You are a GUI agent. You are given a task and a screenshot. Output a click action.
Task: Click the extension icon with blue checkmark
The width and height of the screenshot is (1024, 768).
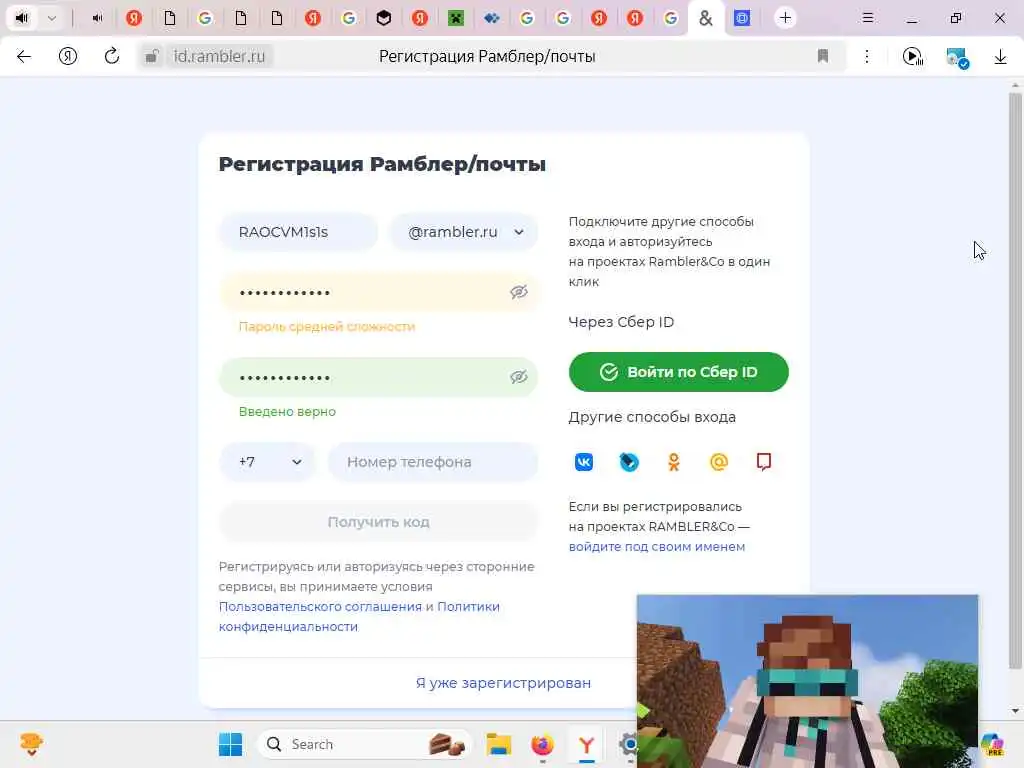[957, 57]
